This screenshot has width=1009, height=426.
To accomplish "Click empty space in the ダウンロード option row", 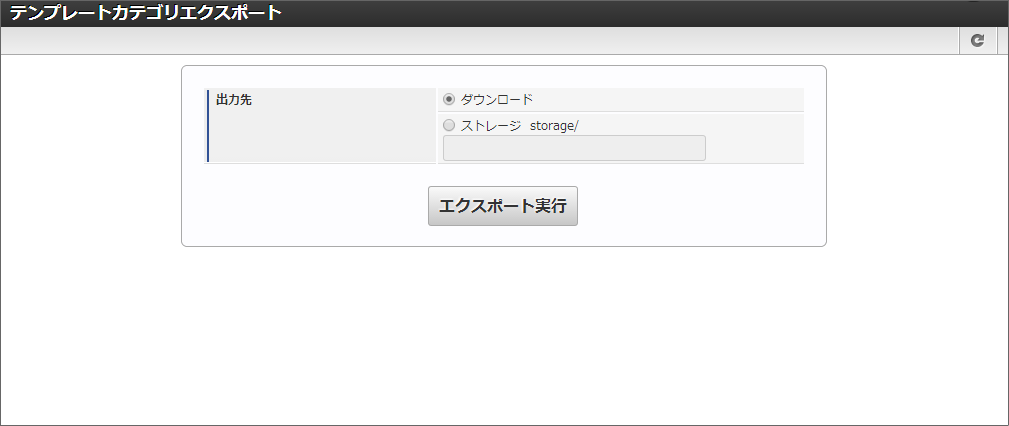I will tap(670, 99).
